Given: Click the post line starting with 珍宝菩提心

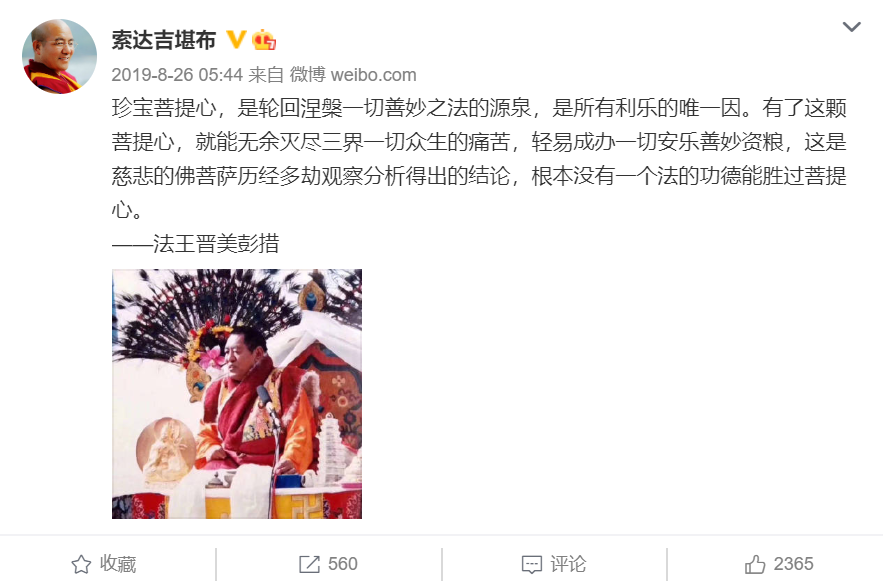Looking at the screenshot, I should pyautogui.click(x=479, y=108).
